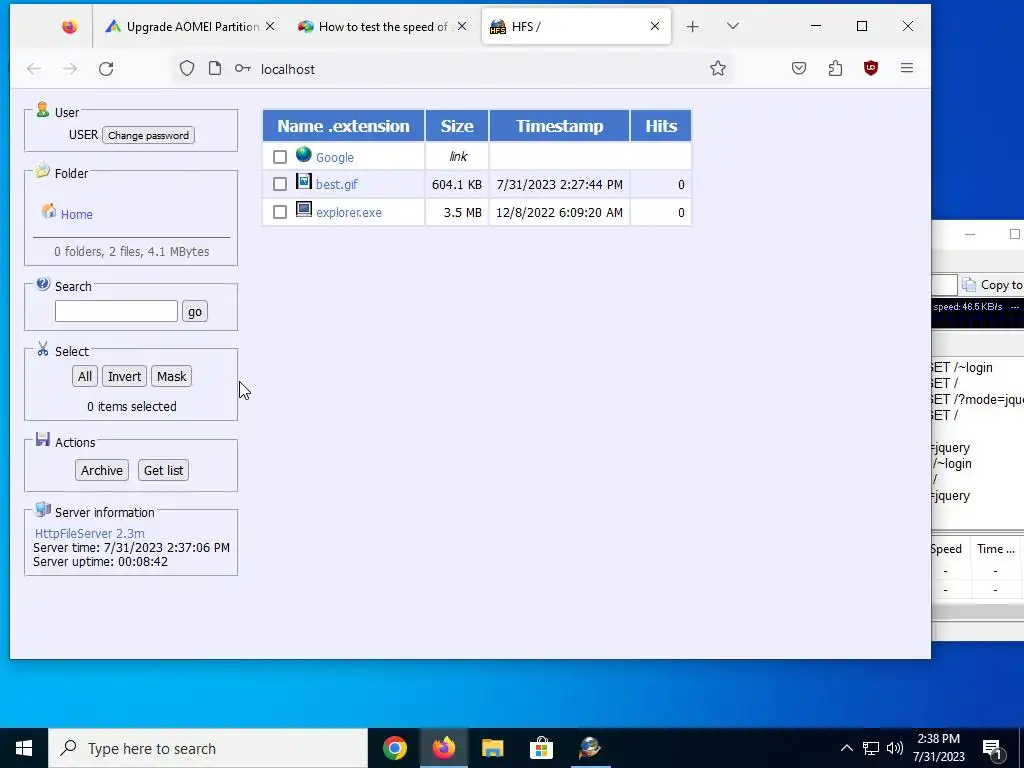Open a new tab
Image resolution: width=1024 pixels, height=768 pixels.
(692, 26)
